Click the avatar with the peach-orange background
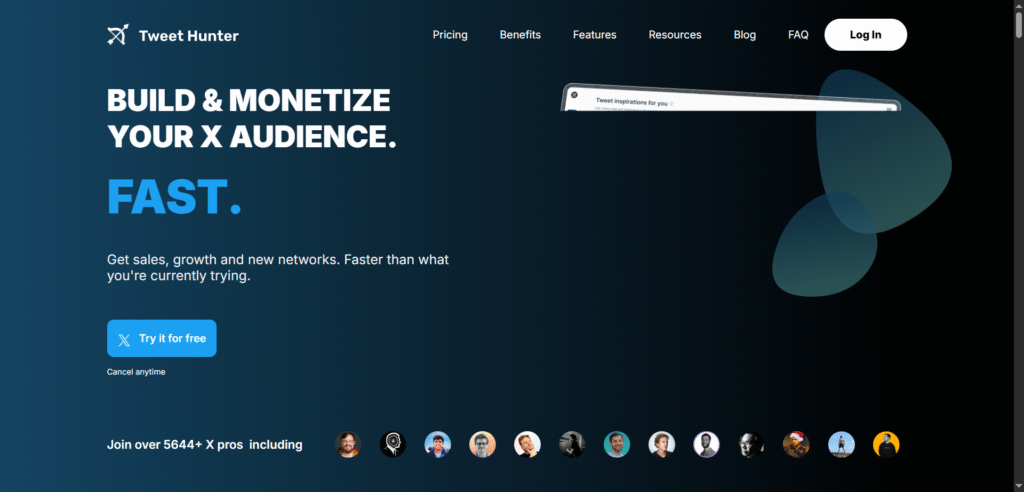 click(483, 445)
